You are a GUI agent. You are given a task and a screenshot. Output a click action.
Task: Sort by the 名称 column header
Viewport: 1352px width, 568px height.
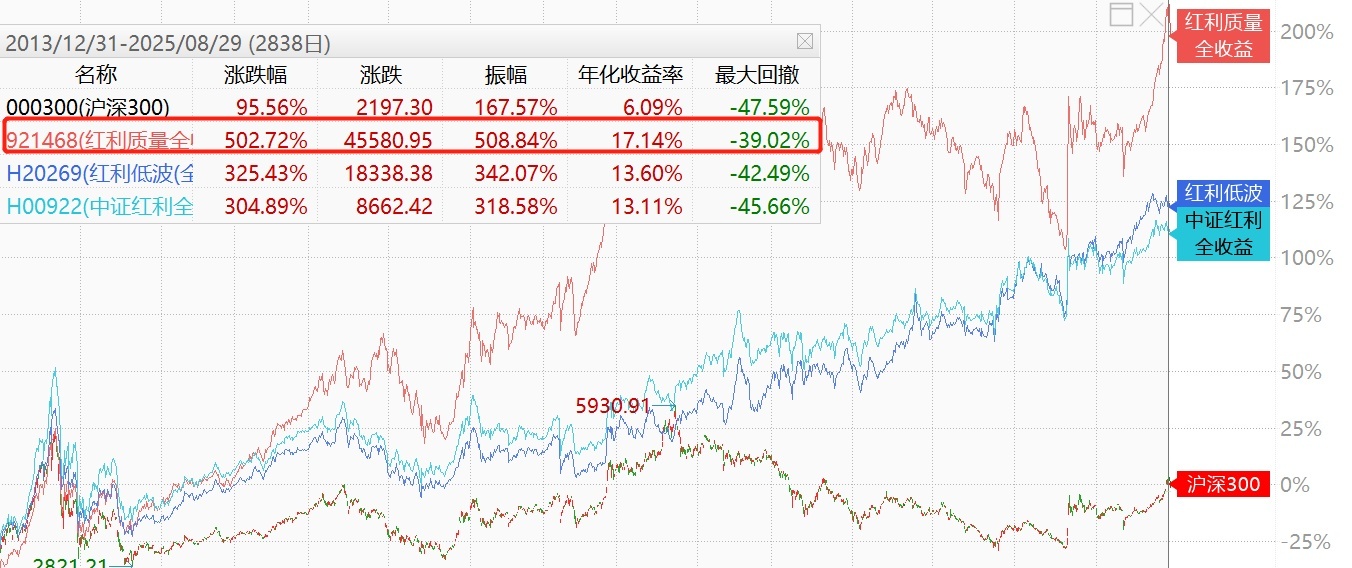point(96,74)
